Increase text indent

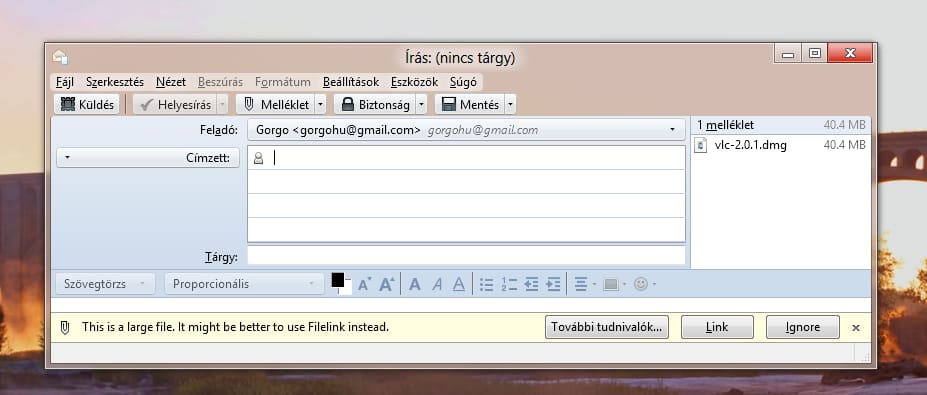[553, 284]
